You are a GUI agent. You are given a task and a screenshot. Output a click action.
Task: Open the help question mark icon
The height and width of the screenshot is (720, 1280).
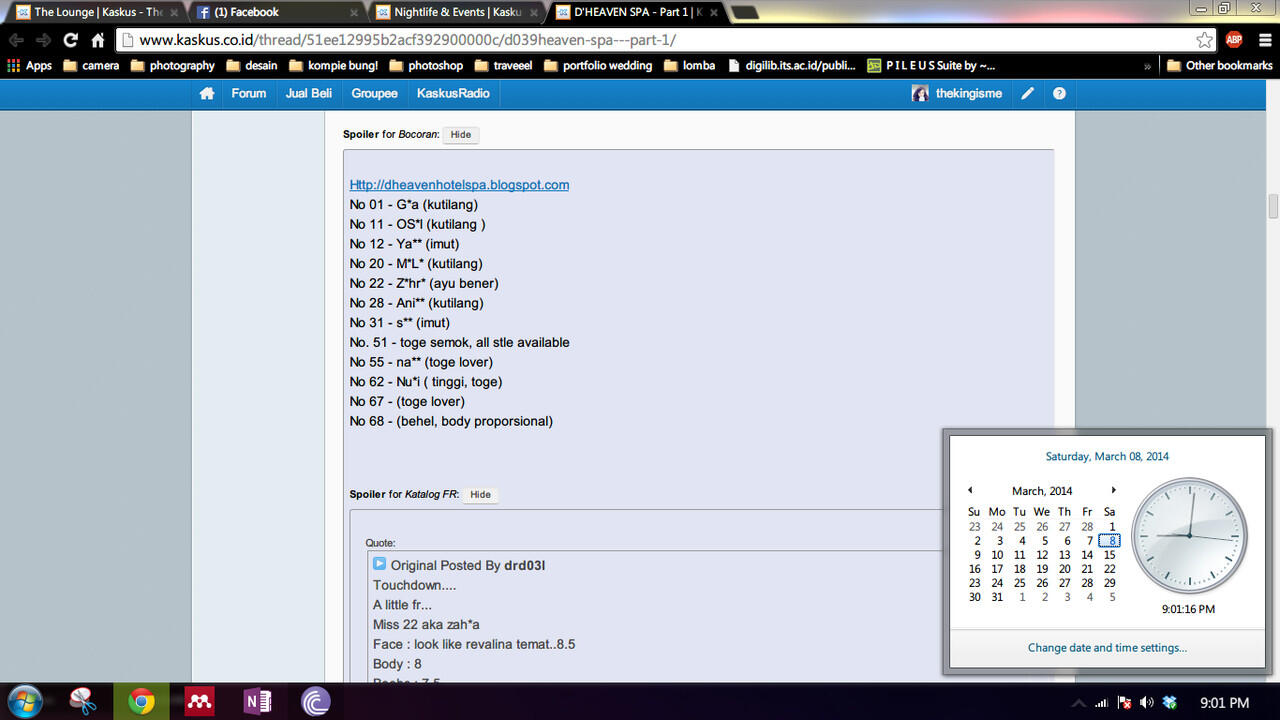click(x=1059, y=93)
